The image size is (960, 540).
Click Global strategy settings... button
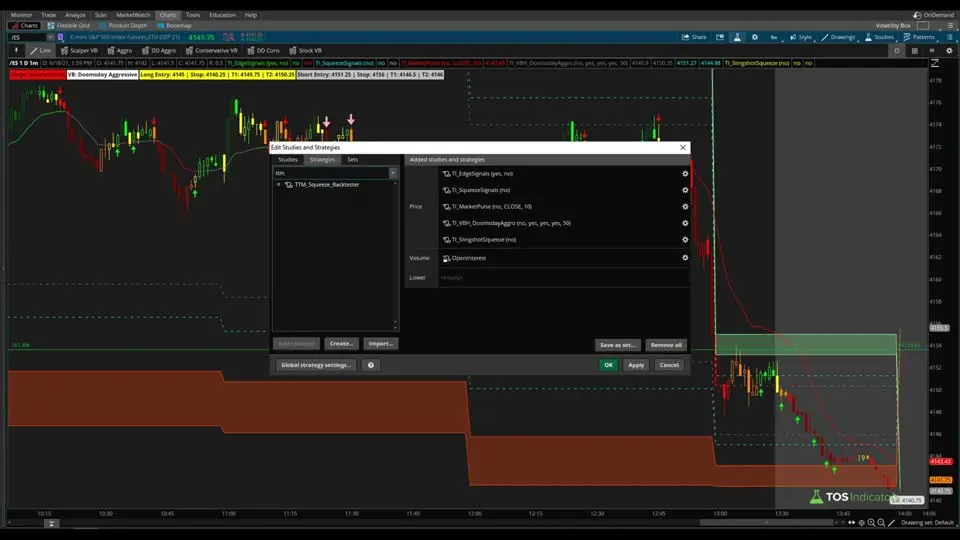[x=316, y=365]
